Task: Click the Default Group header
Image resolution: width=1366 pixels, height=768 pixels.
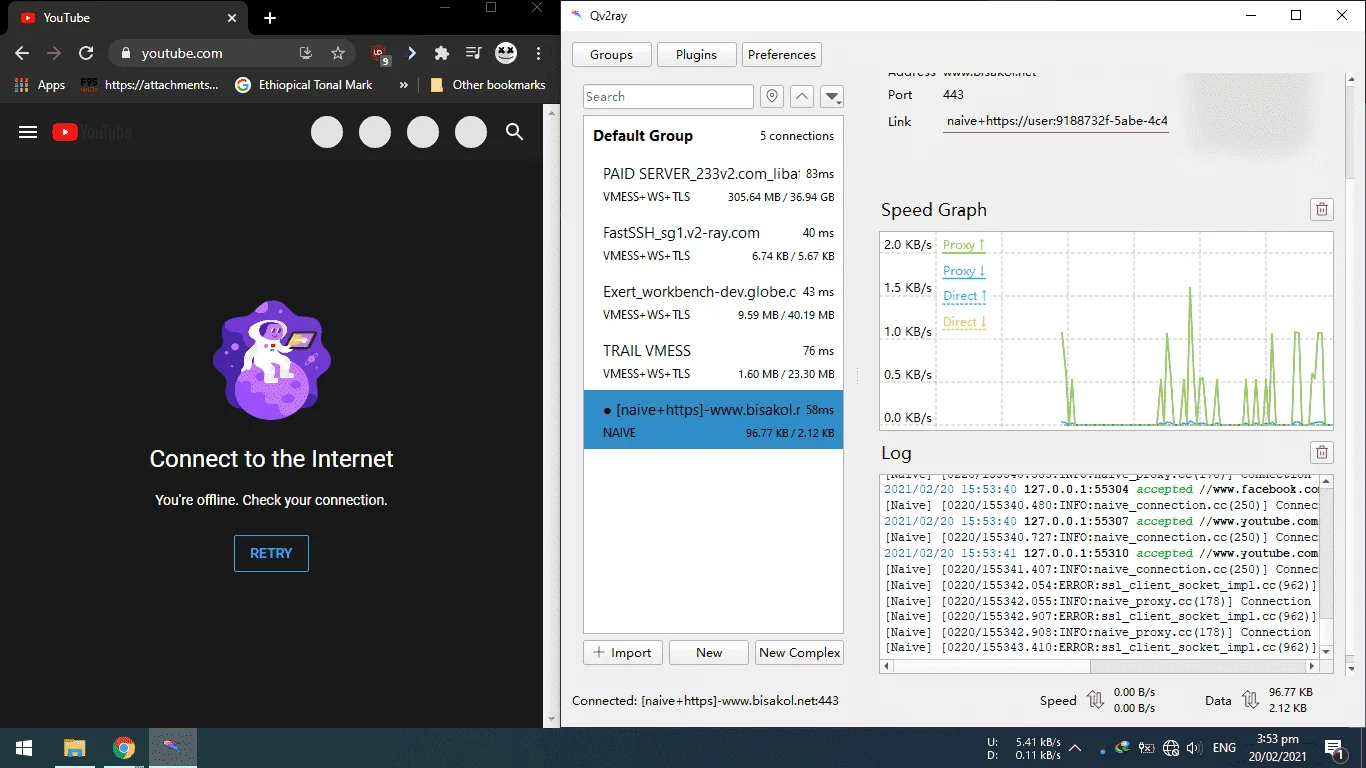Action: tap(713, 136)
